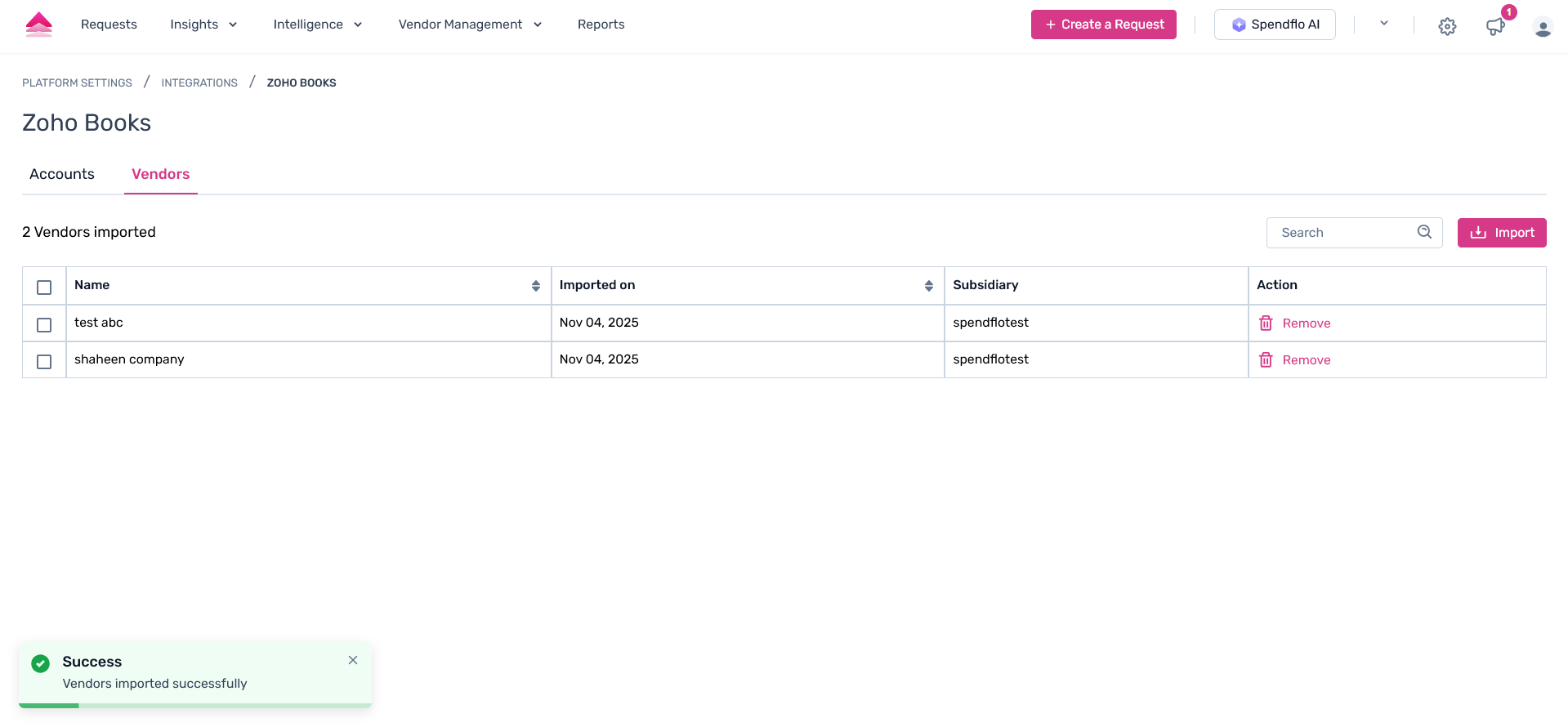
Task: Open announcements megaphone icon
Action: [x=1495, y=26]
